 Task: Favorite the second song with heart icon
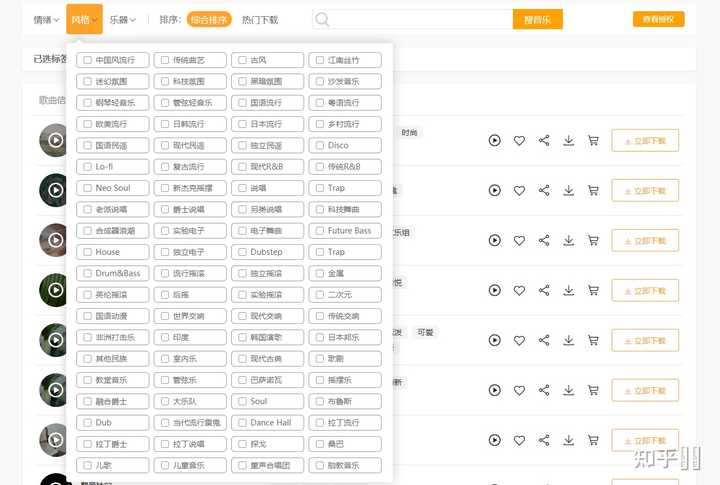[519, 190]
